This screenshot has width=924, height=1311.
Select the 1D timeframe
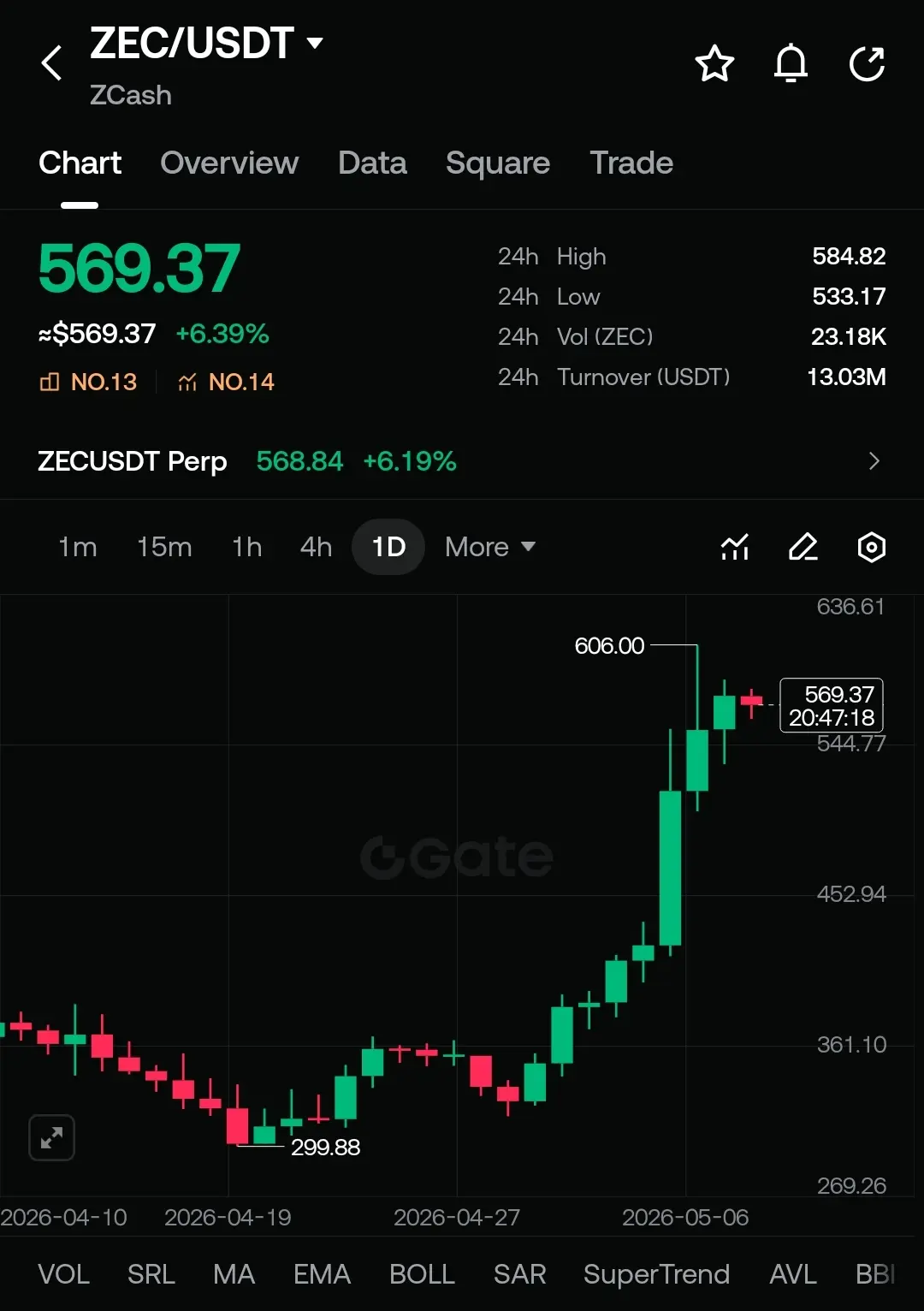coord(388,547)
